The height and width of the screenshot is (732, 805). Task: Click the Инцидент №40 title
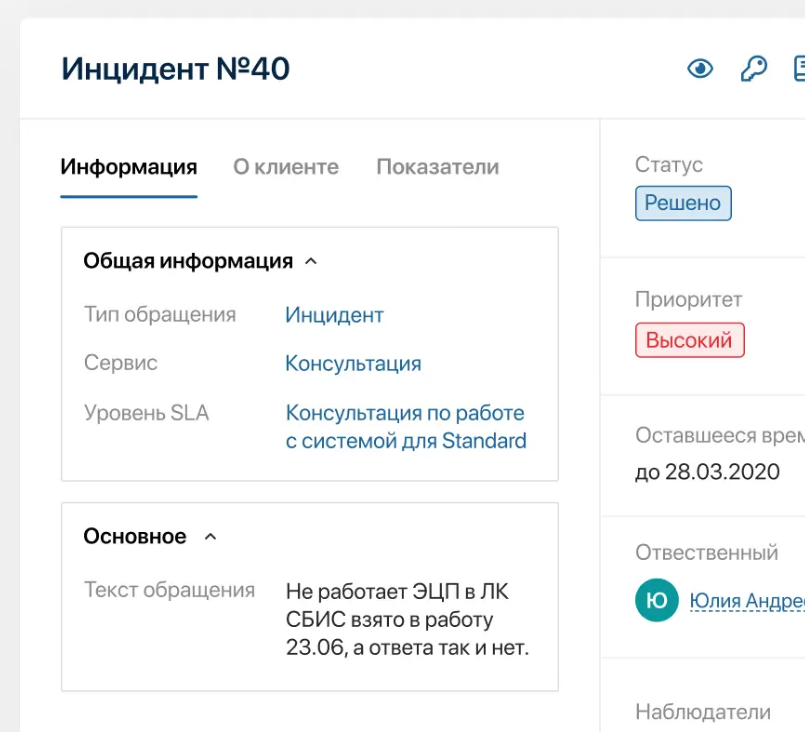tap(176, 69)
